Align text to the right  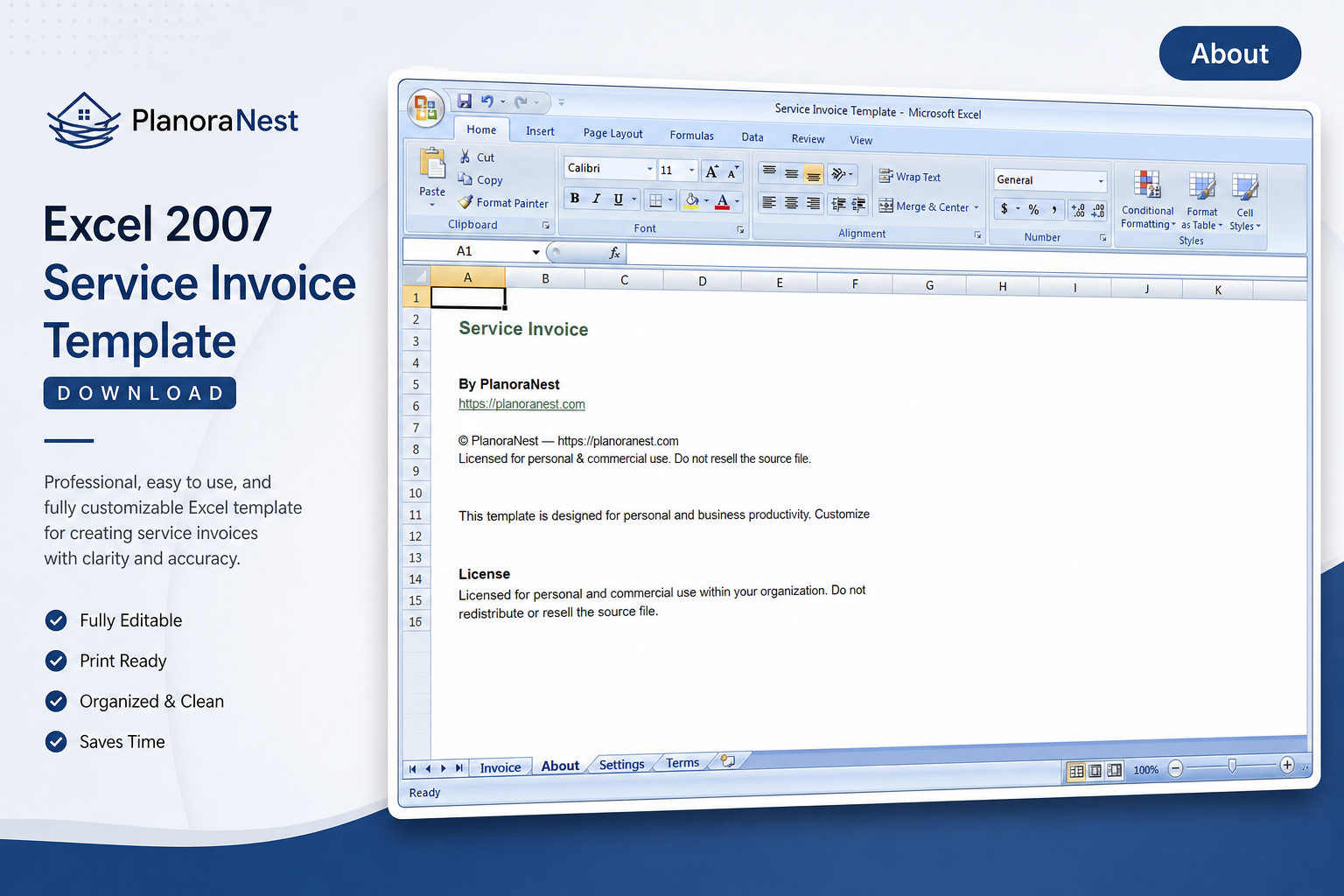click(x=813, y=204)
